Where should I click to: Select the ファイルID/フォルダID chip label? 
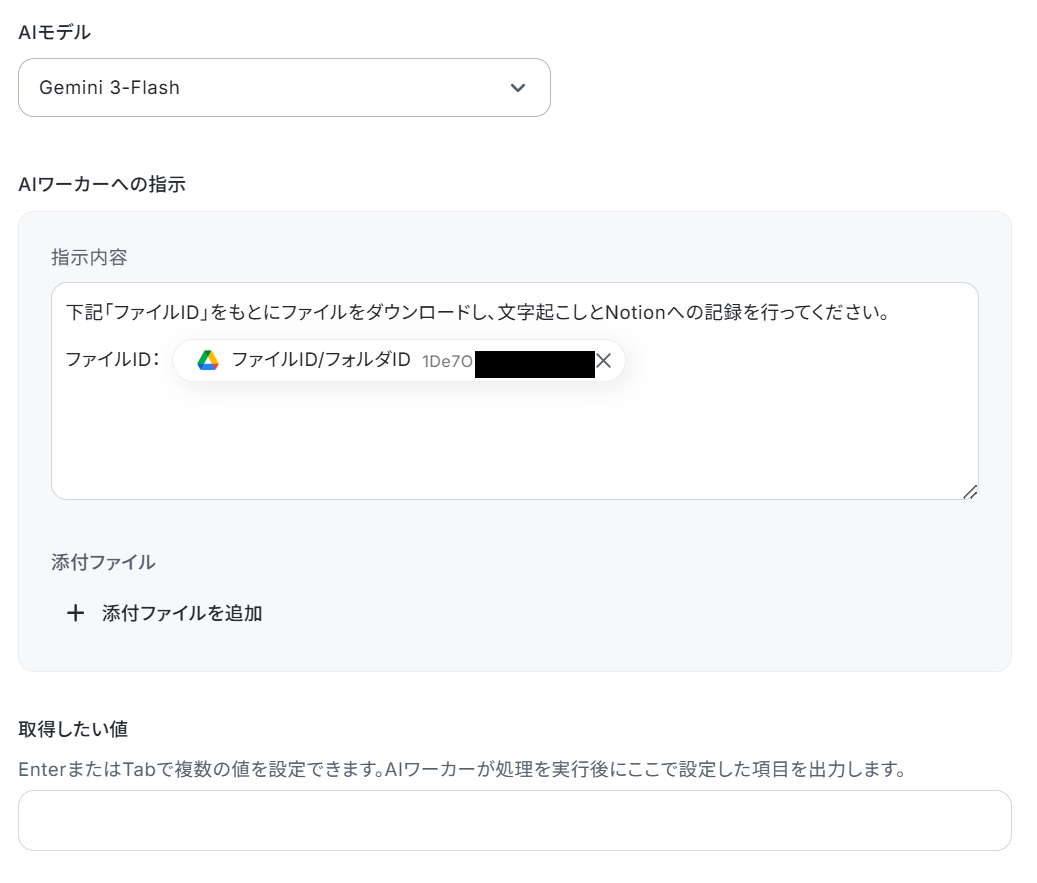point(321,360)
